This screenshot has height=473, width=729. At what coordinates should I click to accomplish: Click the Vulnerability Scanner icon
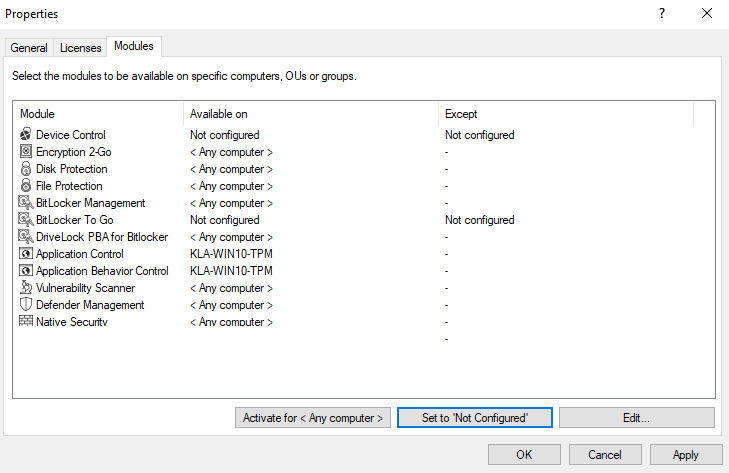(x=26, y=288)
